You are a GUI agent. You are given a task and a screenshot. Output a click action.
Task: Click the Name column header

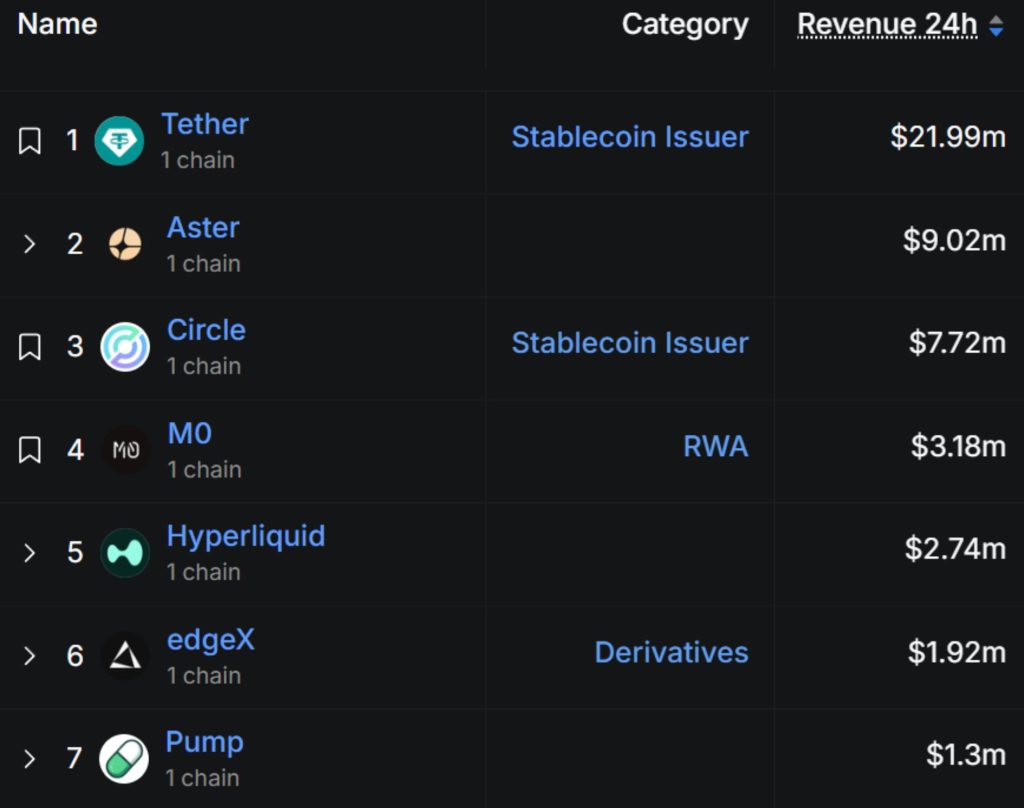(56, 24)
